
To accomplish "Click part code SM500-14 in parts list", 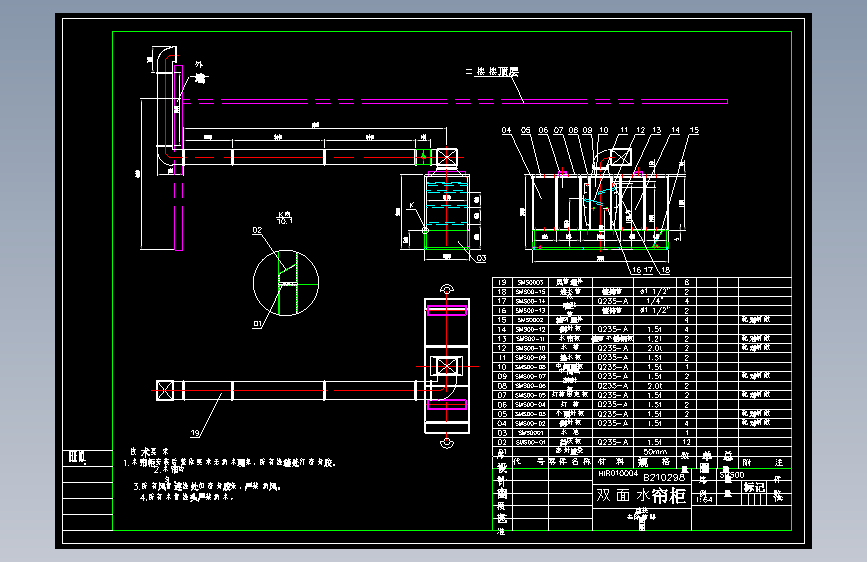I will (x=530, y=301).
